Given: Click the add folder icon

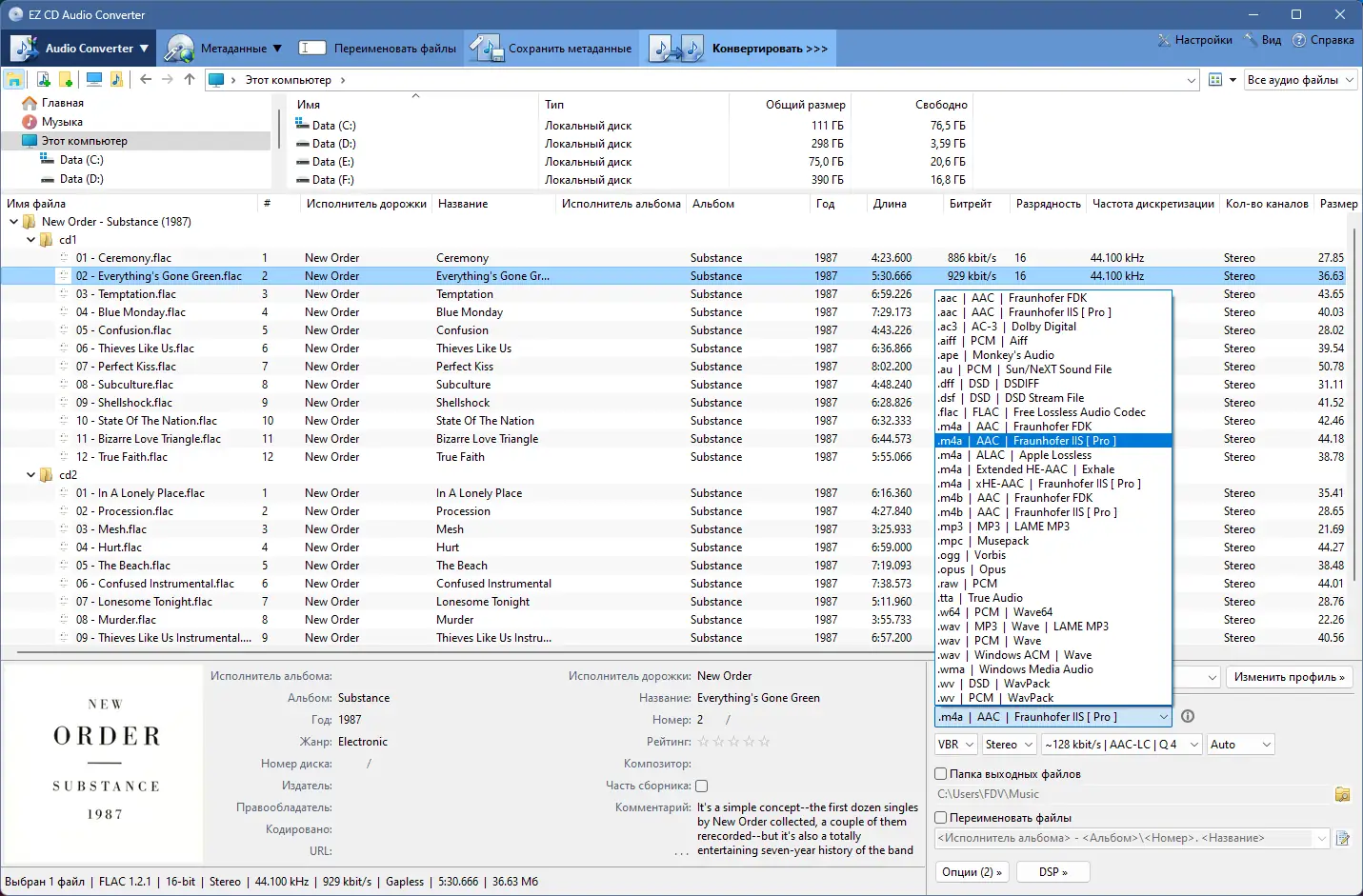Looking at the screenshot, I should pos(66,80).
